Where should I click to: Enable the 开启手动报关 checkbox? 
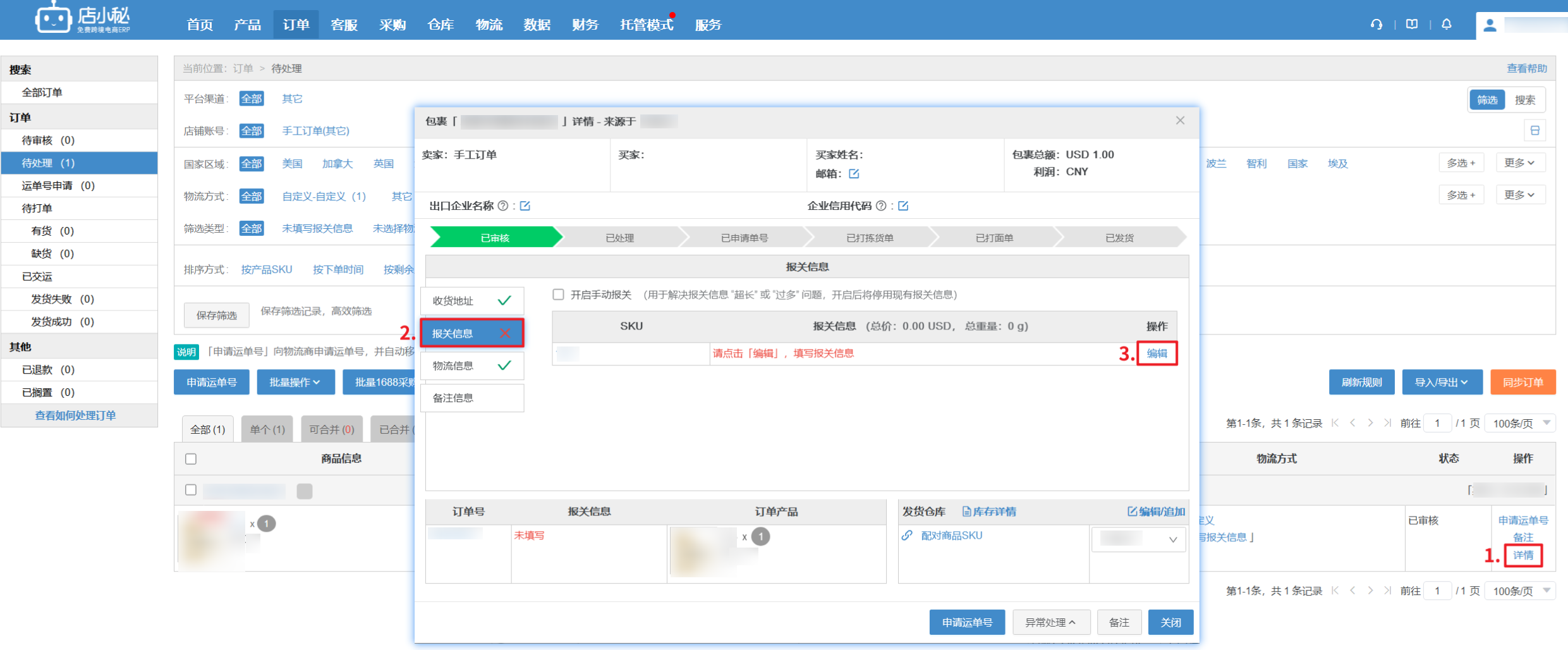[x=558, y=295]
